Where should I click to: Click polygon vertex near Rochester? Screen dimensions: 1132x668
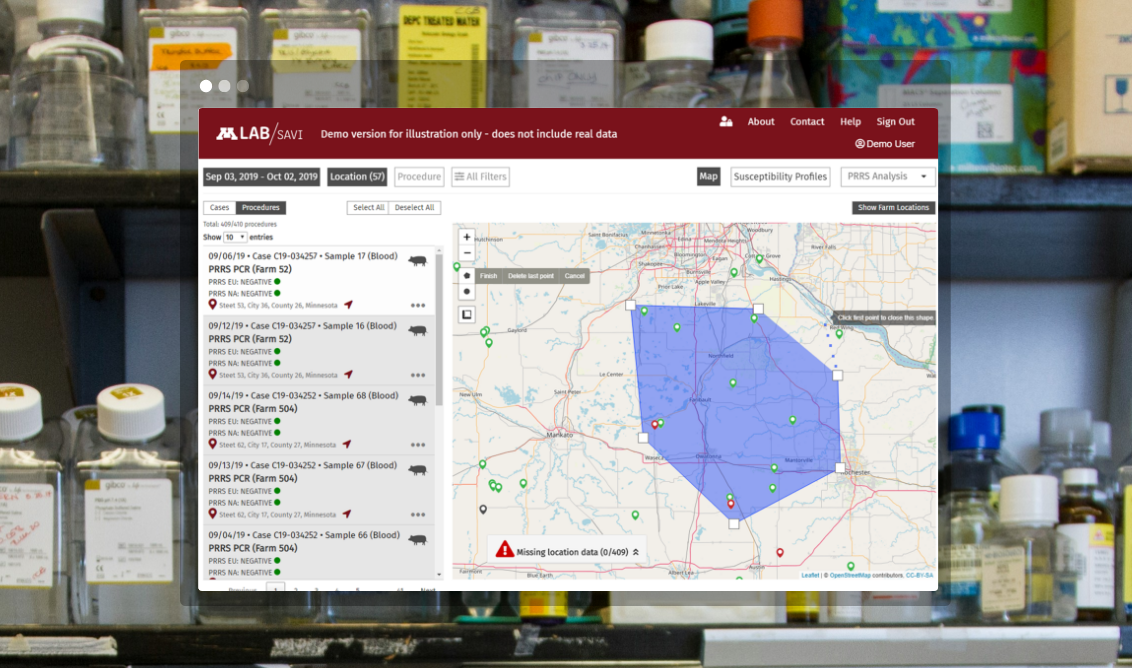[840, 468]
